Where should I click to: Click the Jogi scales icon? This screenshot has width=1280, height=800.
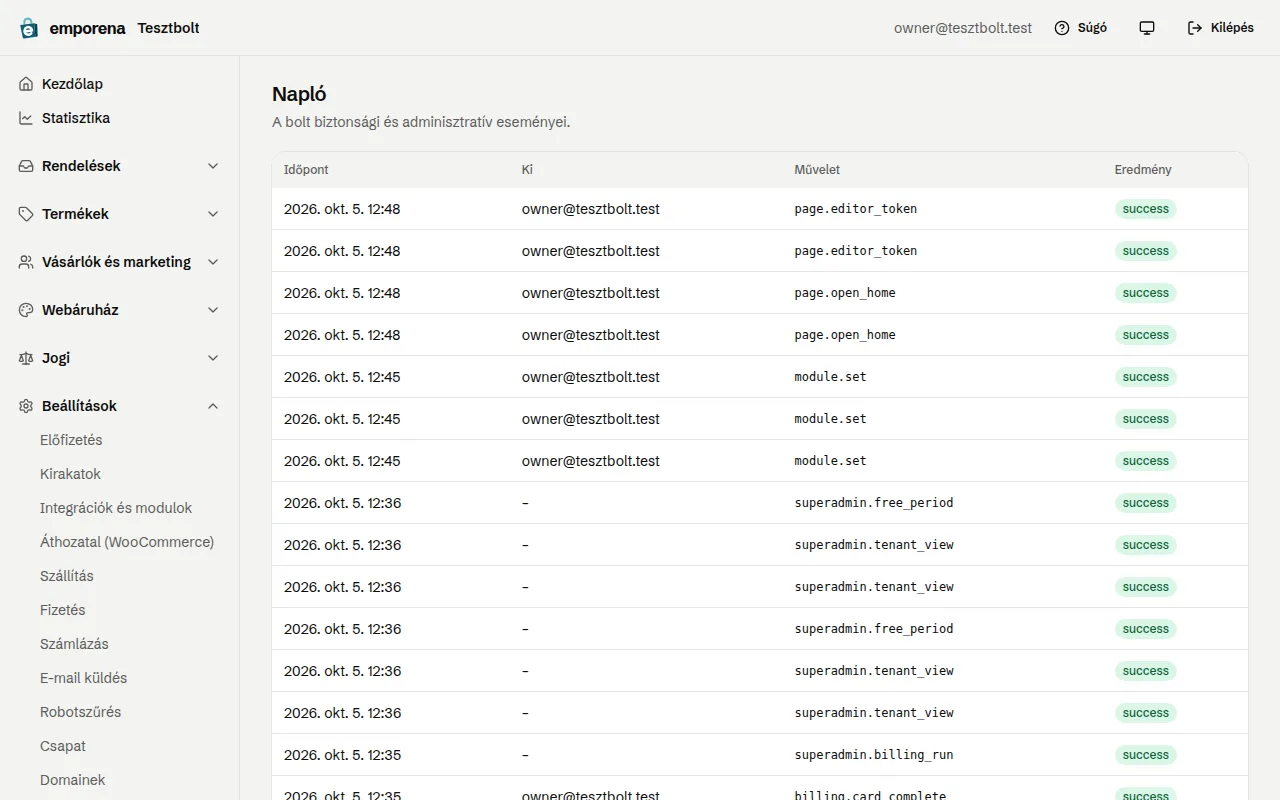pos(26,358)
